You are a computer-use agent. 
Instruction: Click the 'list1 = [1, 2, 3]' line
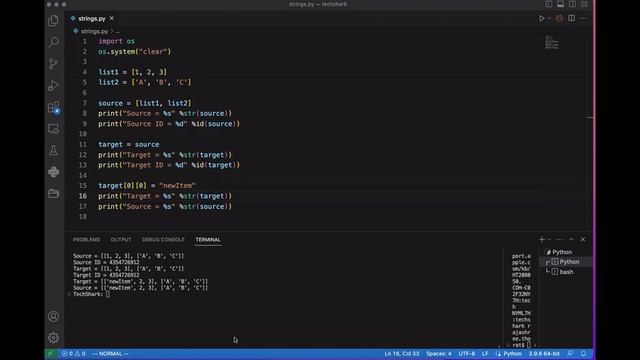click(133, 72)
